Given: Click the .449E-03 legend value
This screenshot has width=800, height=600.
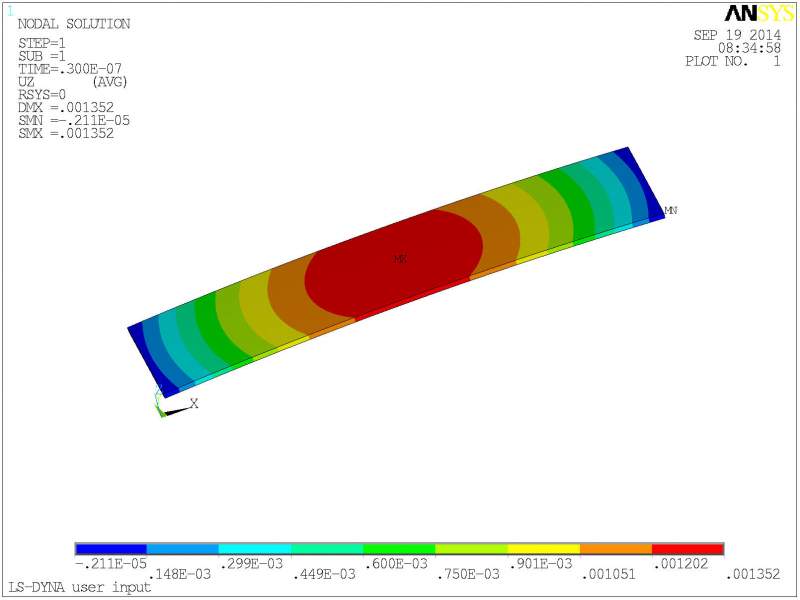Looking at the screenshot, I should (x=324, y=574).
